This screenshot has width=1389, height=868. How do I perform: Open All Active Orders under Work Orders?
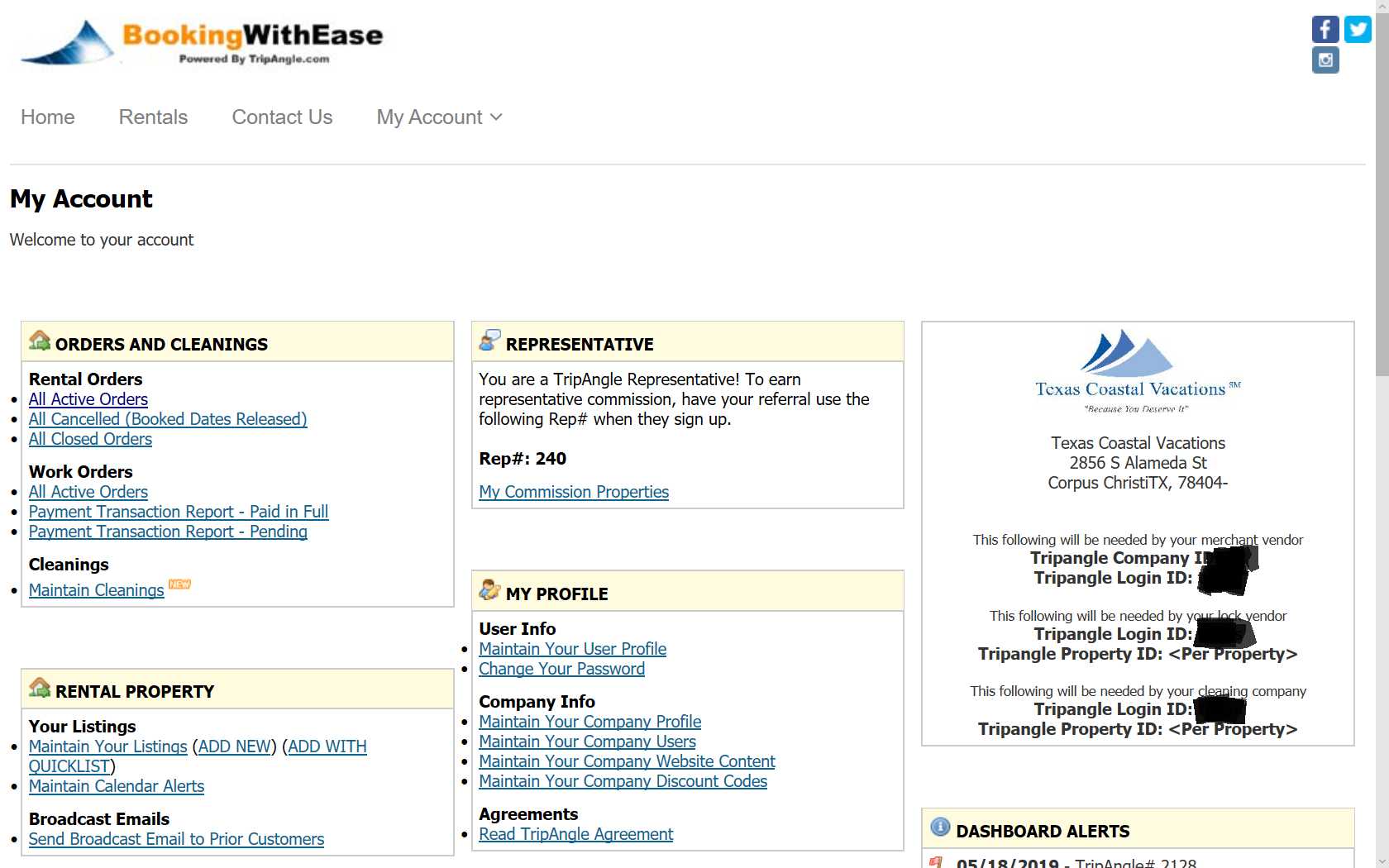88,492
